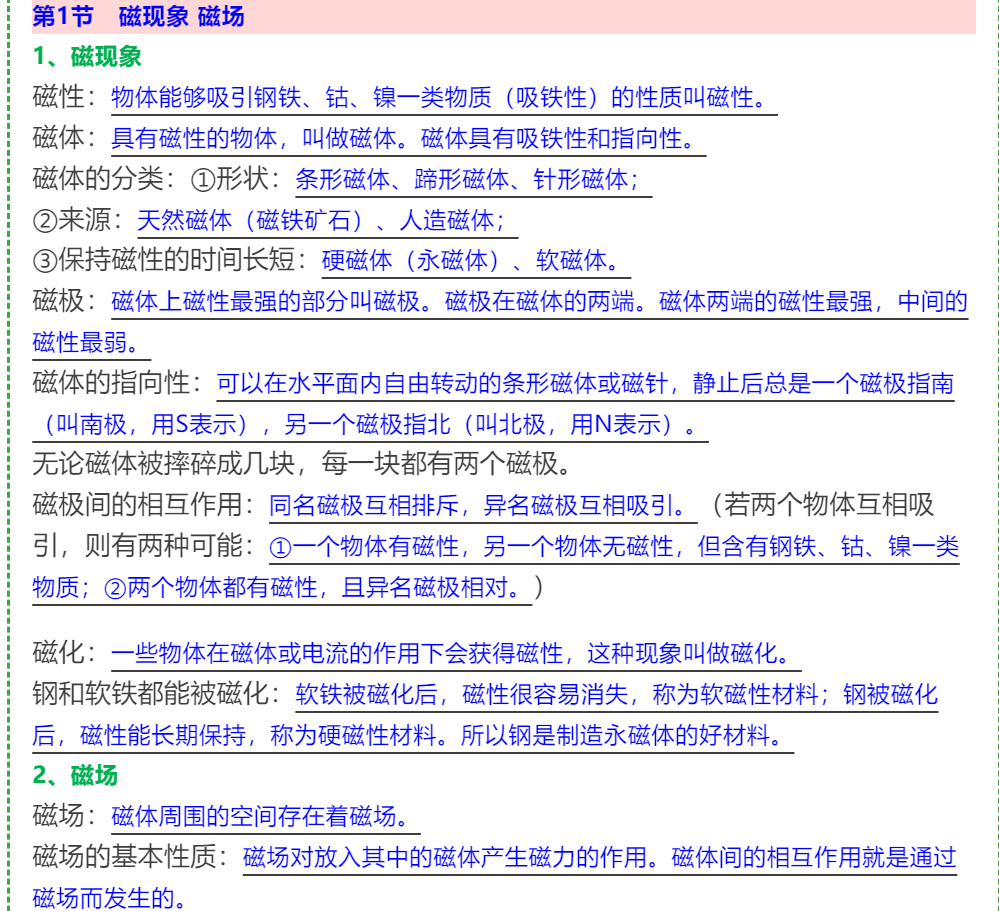999x911 pixels.
Task: Click the line starting "磁性：物体能够吸引钢铁"
Action: [405, 97]
